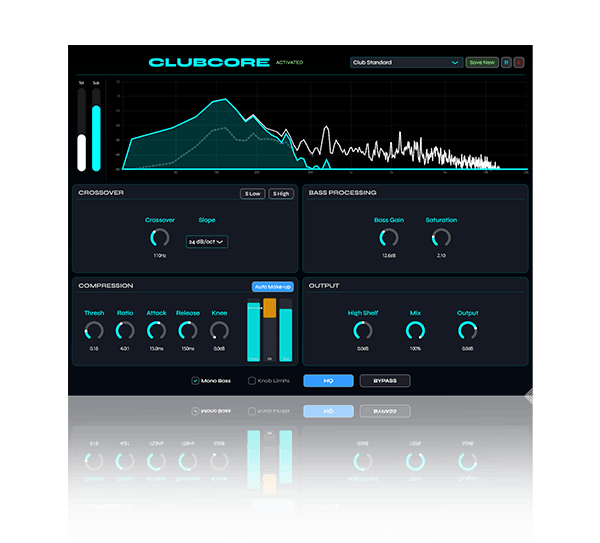
Task: Click the compression output level meter
Action: click(286, 330)
